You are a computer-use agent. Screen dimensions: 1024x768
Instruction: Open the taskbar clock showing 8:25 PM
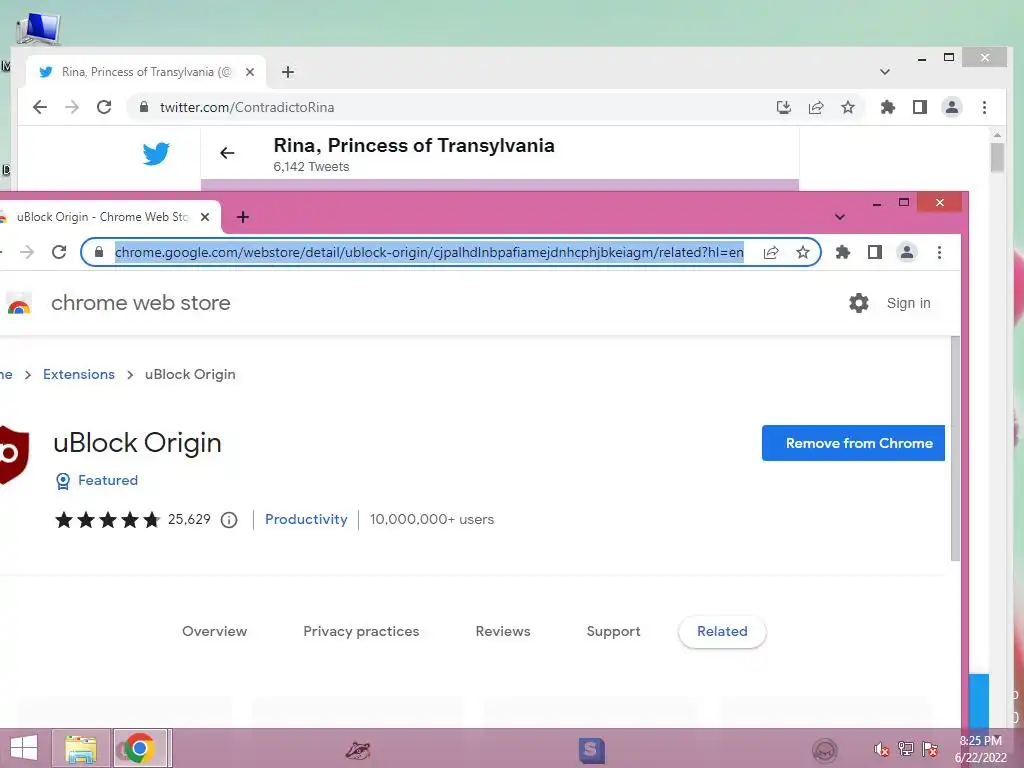click(980, 749)
